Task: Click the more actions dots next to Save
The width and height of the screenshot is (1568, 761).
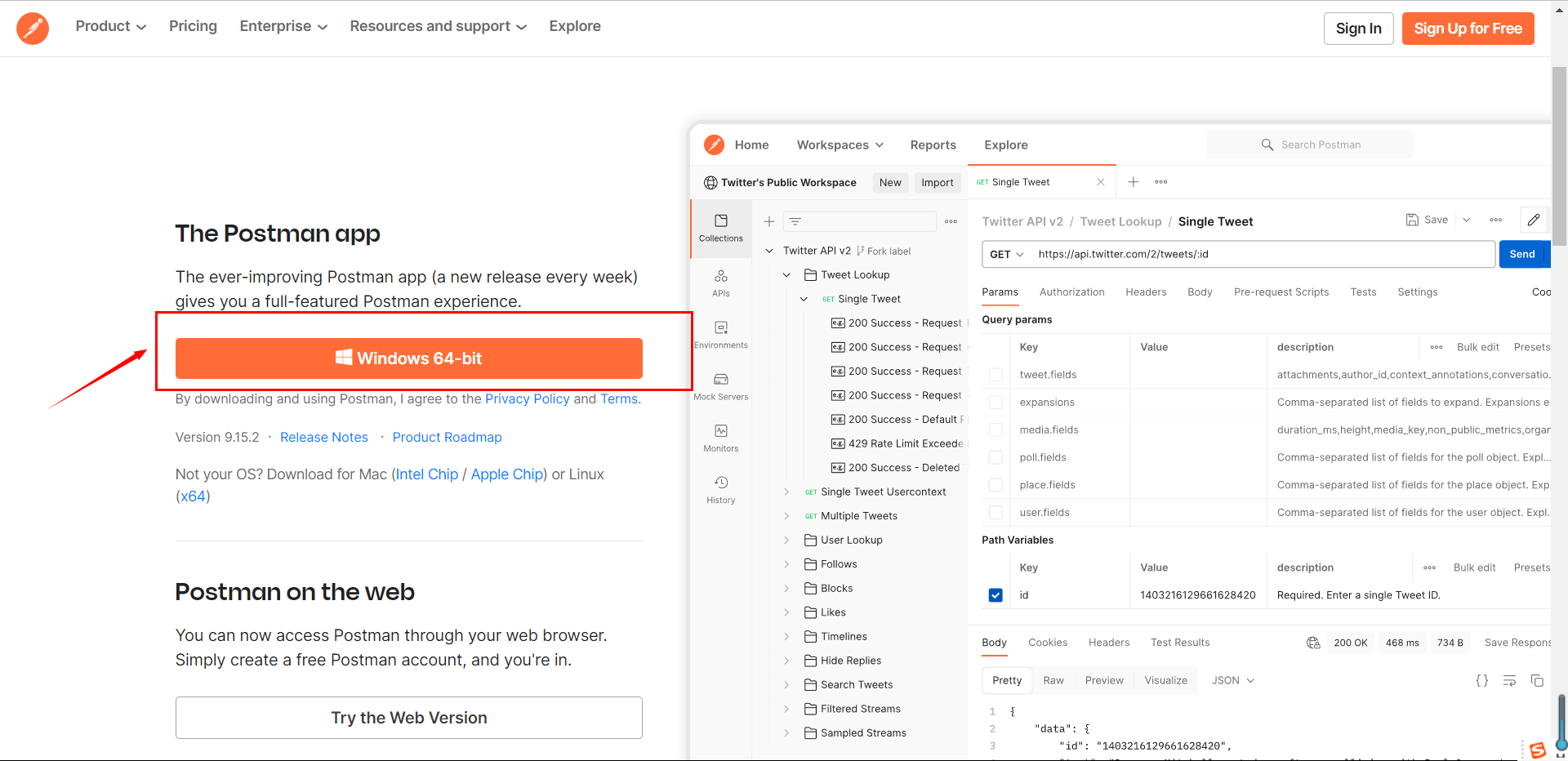Action: [x=1495, y=220]
